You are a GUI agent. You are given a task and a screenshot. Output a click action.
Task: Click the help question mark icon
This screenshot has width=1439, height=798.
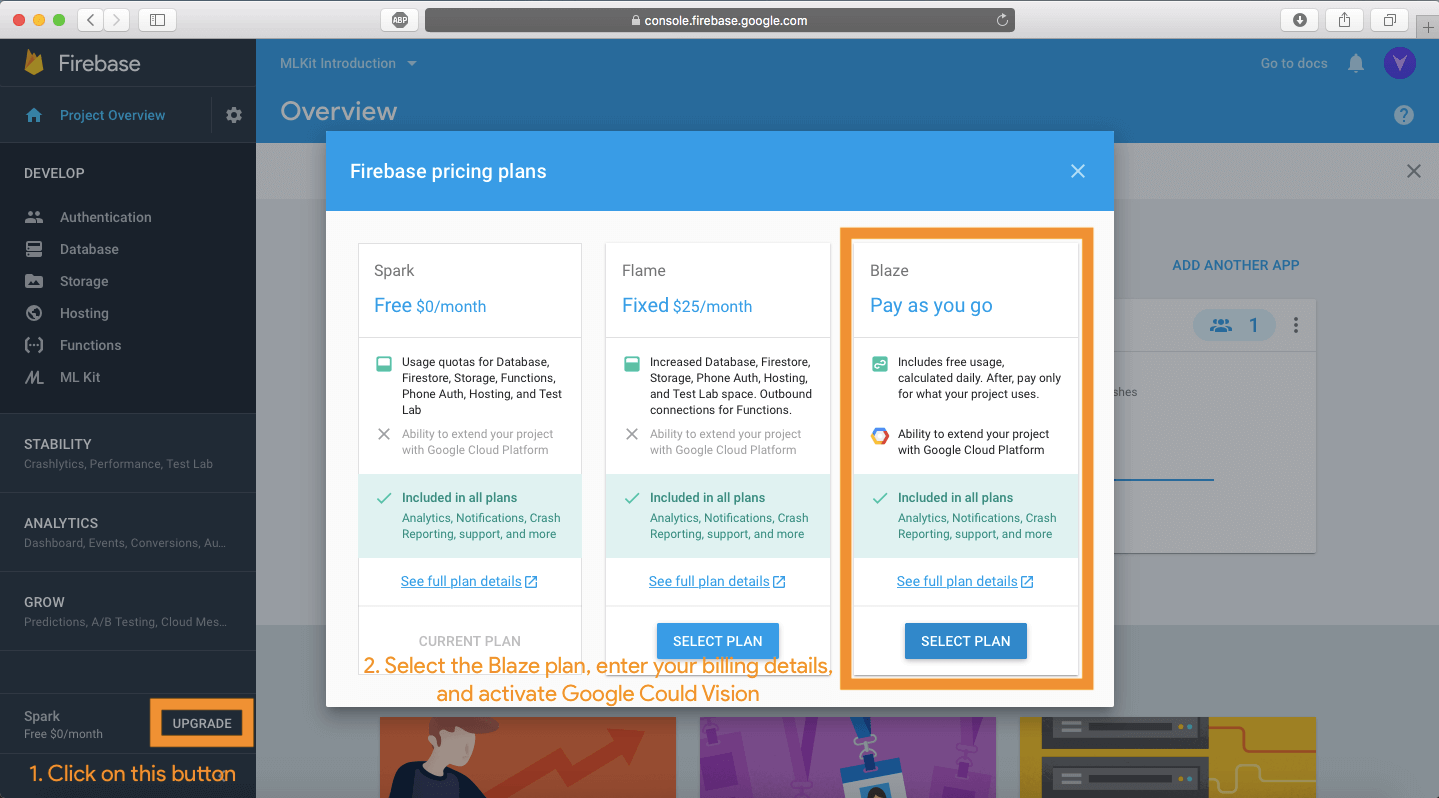1404,115
